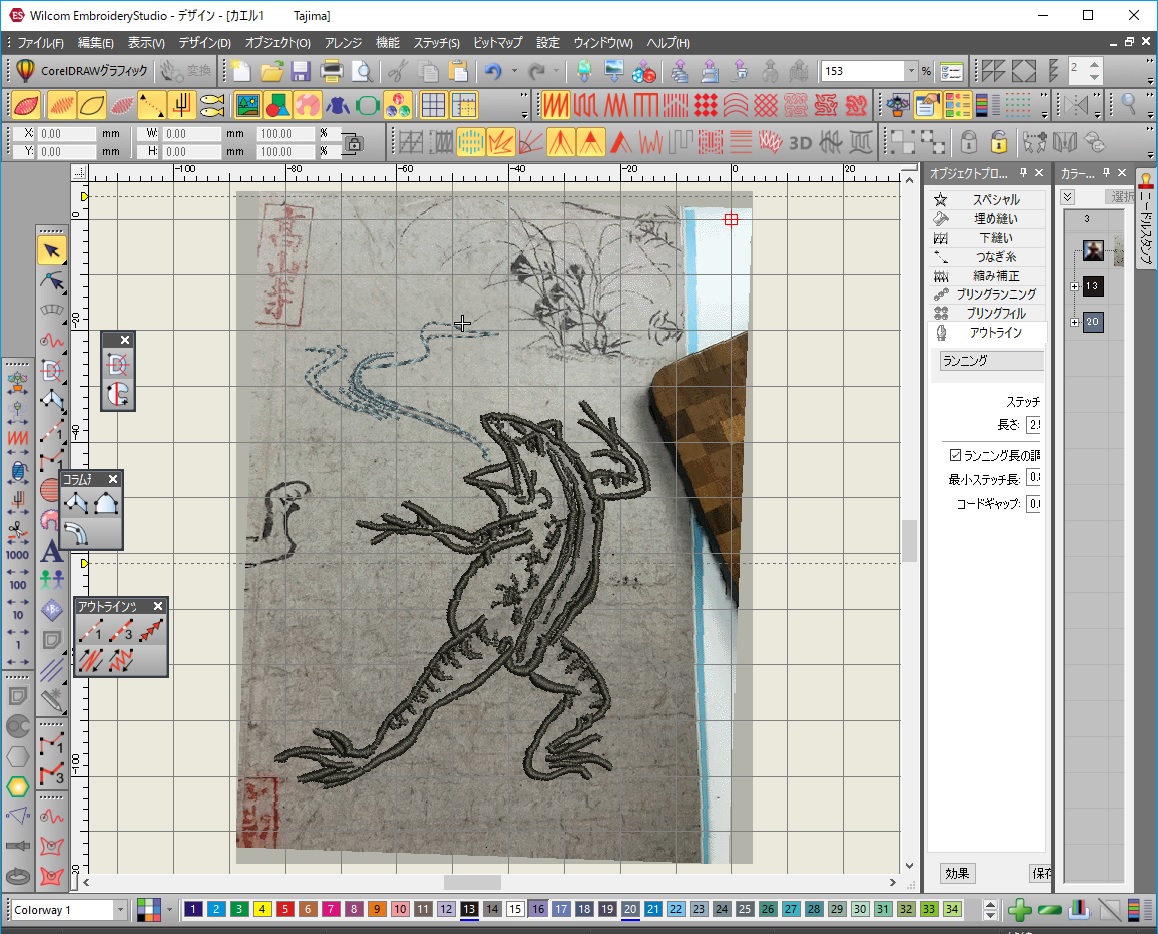Switch to the スペシャル properties tab
Screen dimensions: 1158x934
click(x=988, y=199)
